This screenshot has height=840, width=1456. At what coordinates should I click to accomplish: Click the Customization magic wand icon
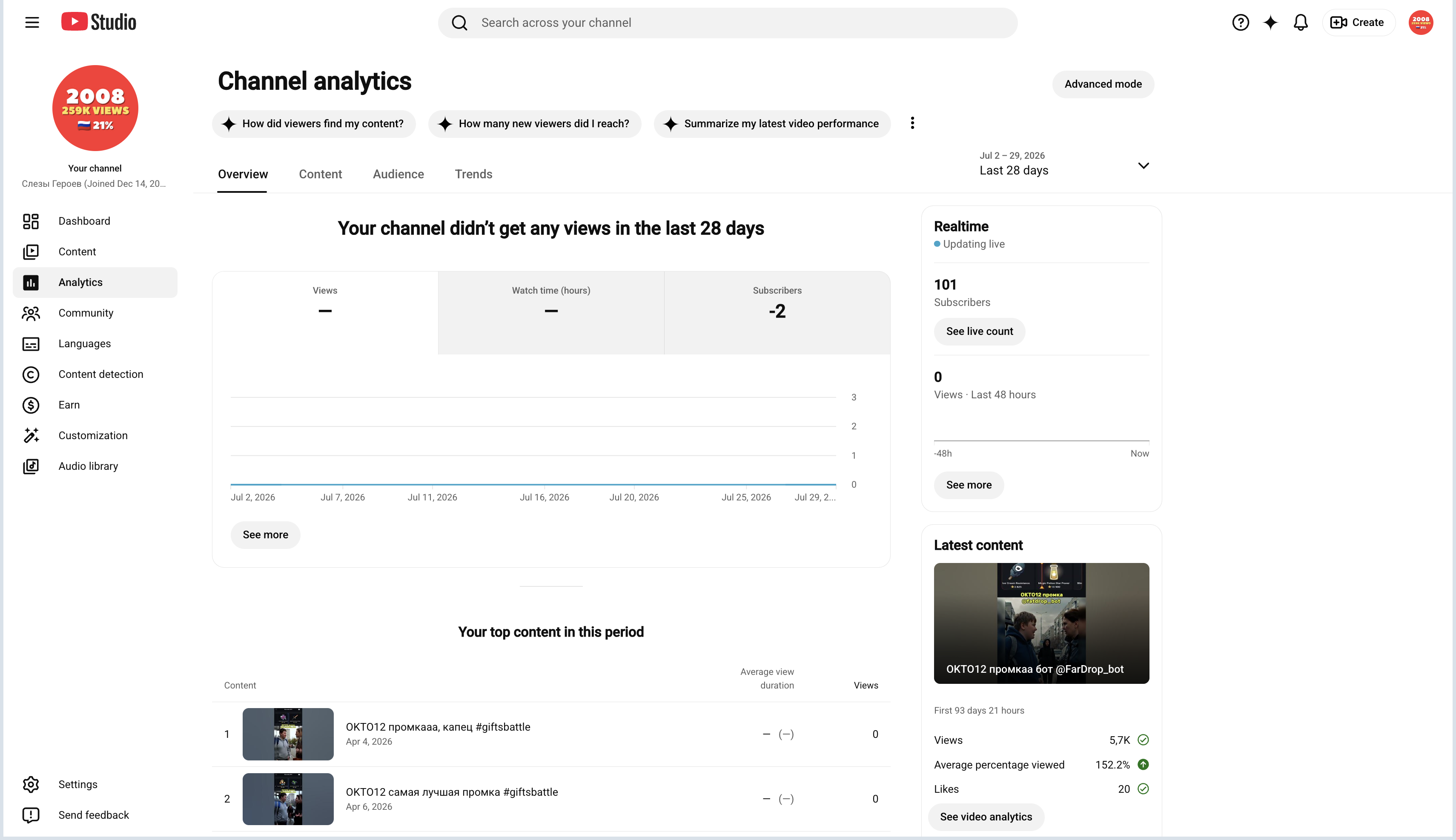pyautogui.click(x=31, y=436)
